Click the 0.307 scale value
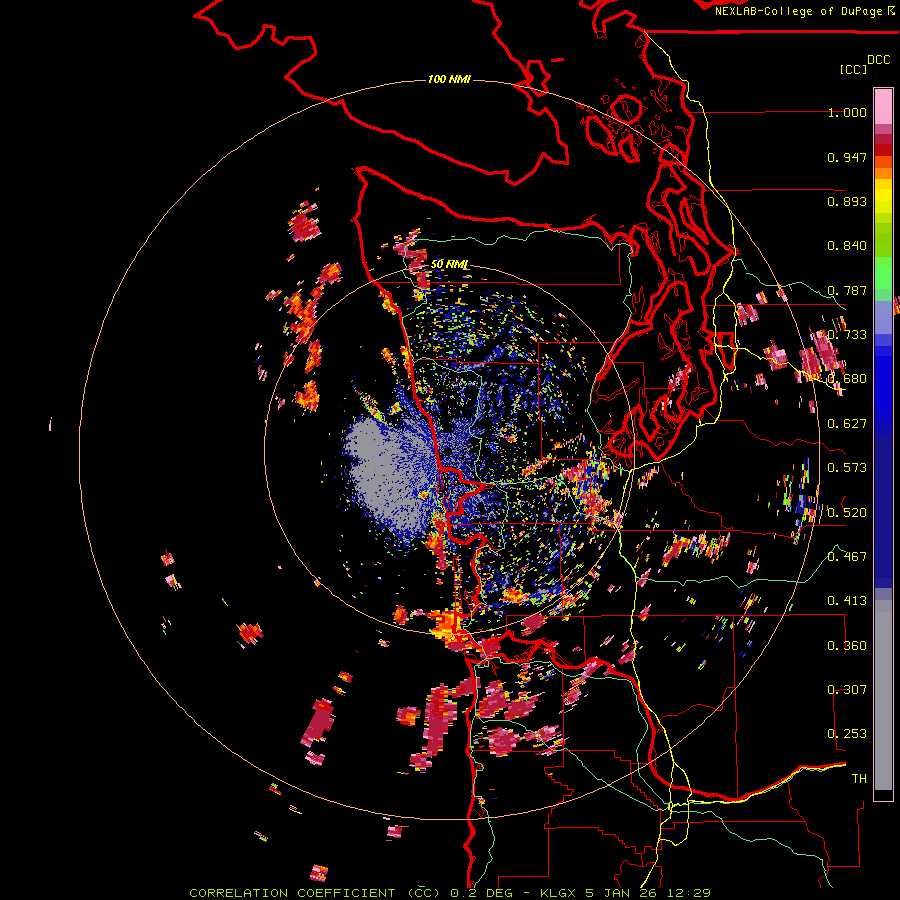This screenshot has height=900, width=900. [847, 689]
